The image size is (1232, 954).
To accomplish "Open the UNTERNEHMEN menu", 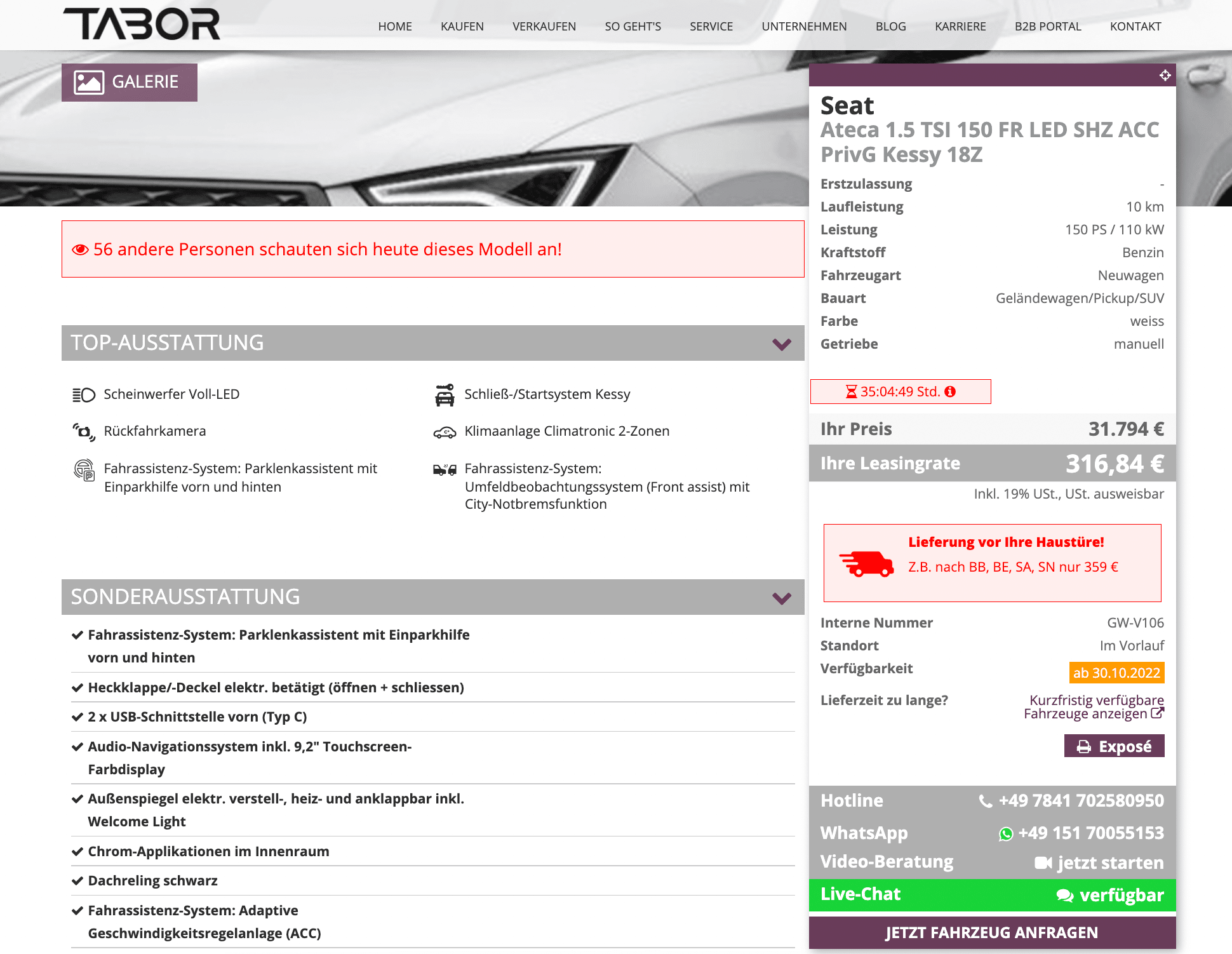I will 804,27.
